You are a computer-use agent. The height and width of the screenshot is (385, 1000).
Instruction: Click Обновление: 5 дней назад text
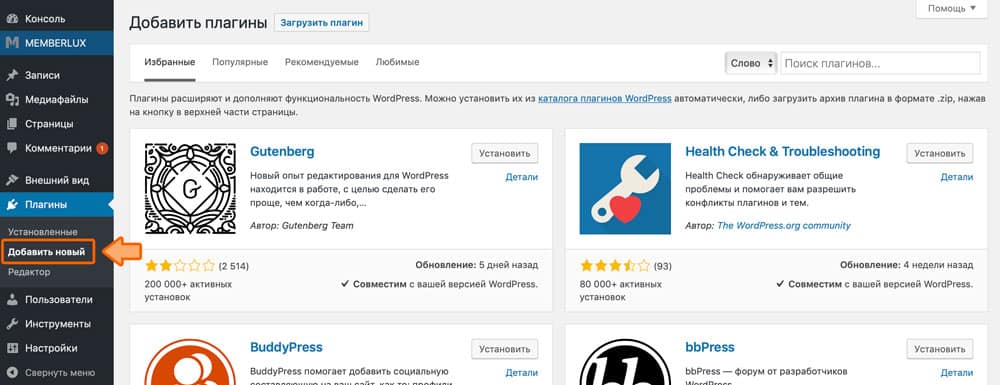(x=476, y=265)
